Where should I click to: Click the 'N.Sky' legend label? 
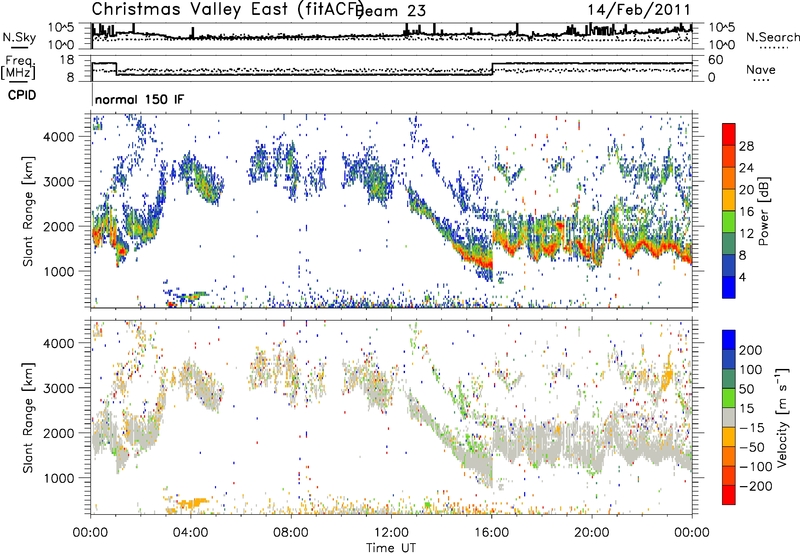[19, 37]
